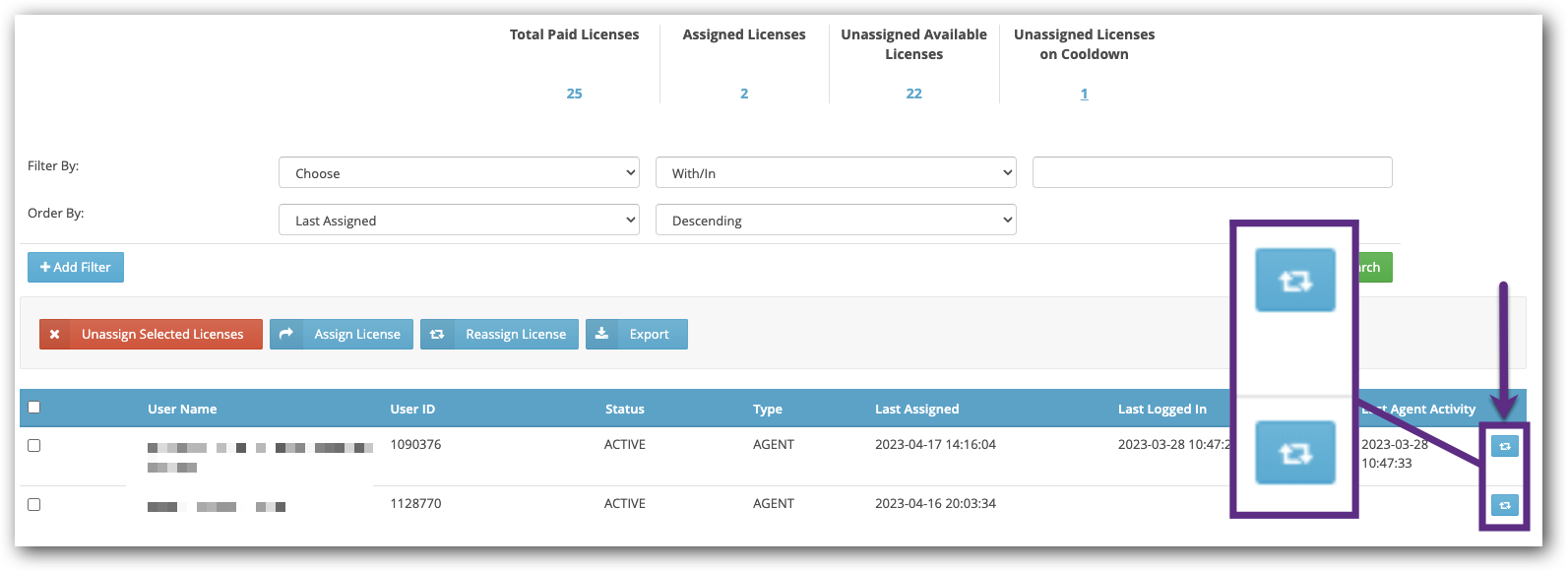Click reassign icon for user 1128770
The image size is (1568, 571).
(x=1504, y=506)
